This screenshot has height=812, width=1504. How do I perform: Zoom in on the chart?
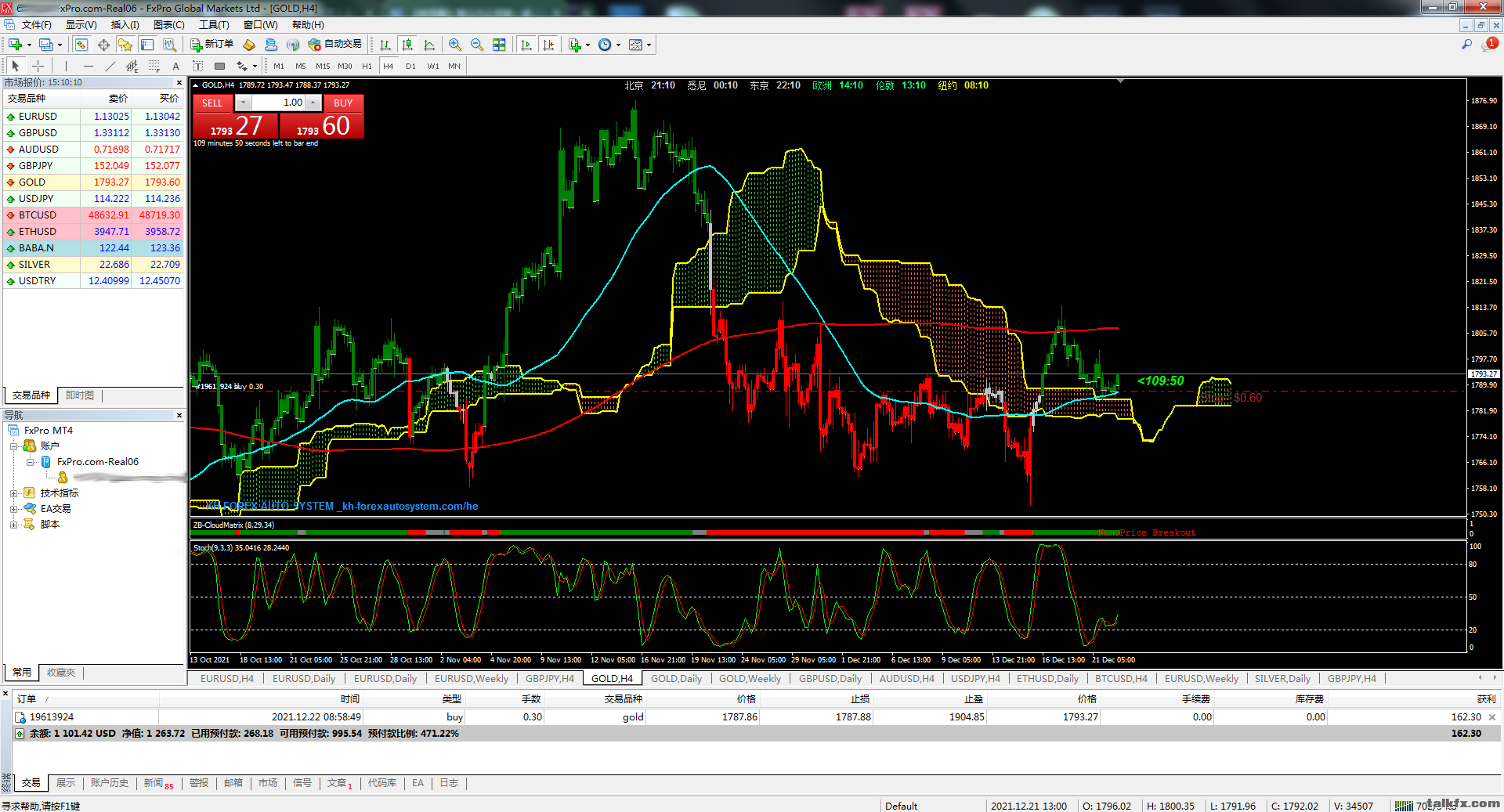(455, 45)
